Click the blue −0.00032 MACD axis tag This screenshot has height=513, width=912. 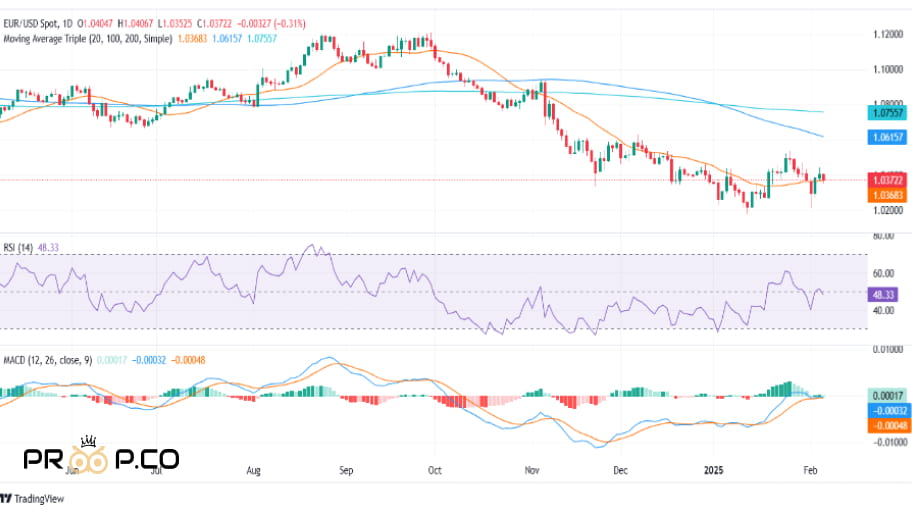(x=887, y=411)
